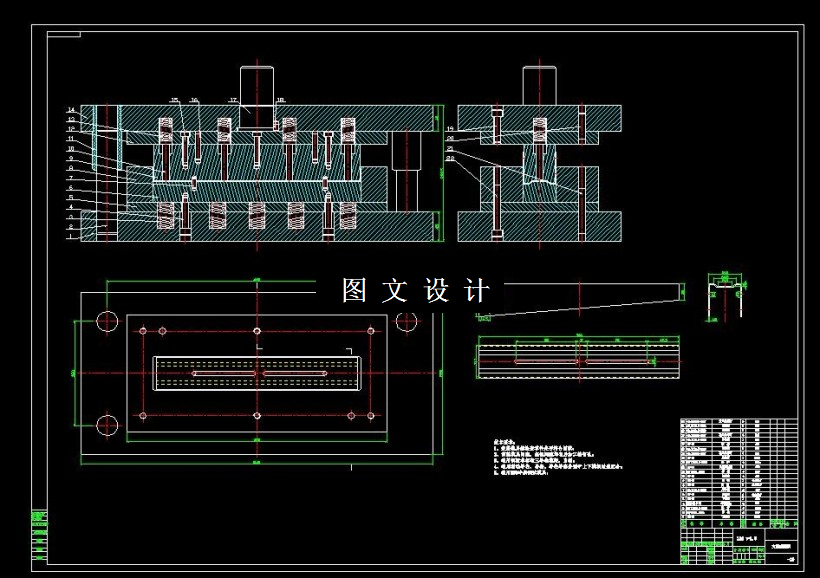This screenshot has width=820, height=578.
Task: Select part callout number 20
Action: 450,138
